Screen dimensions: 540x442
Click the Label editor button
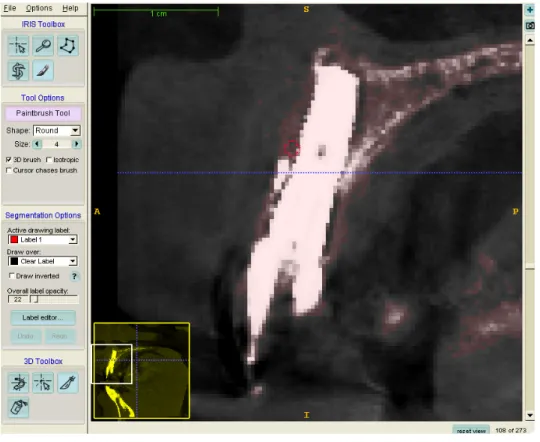click(43, 318)
